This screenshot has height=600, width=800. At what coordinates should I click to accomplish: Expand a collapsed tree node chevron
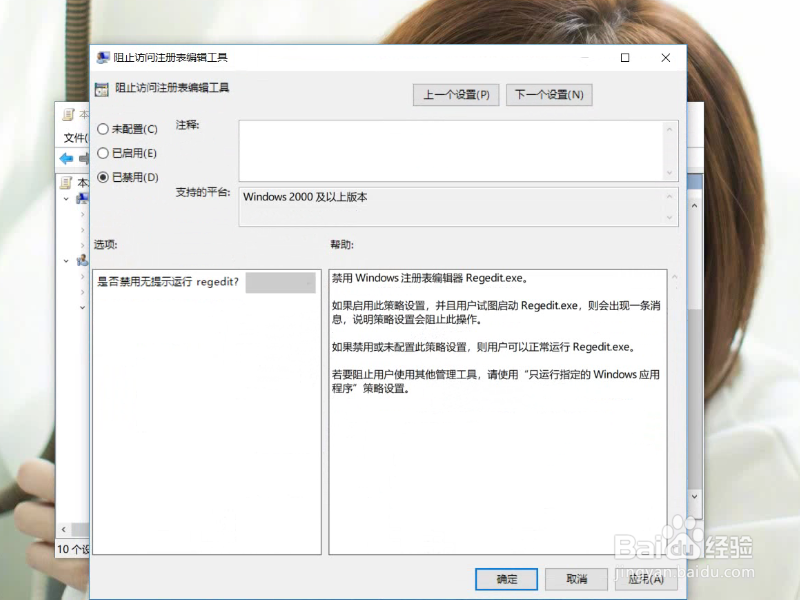click(81, 214)
